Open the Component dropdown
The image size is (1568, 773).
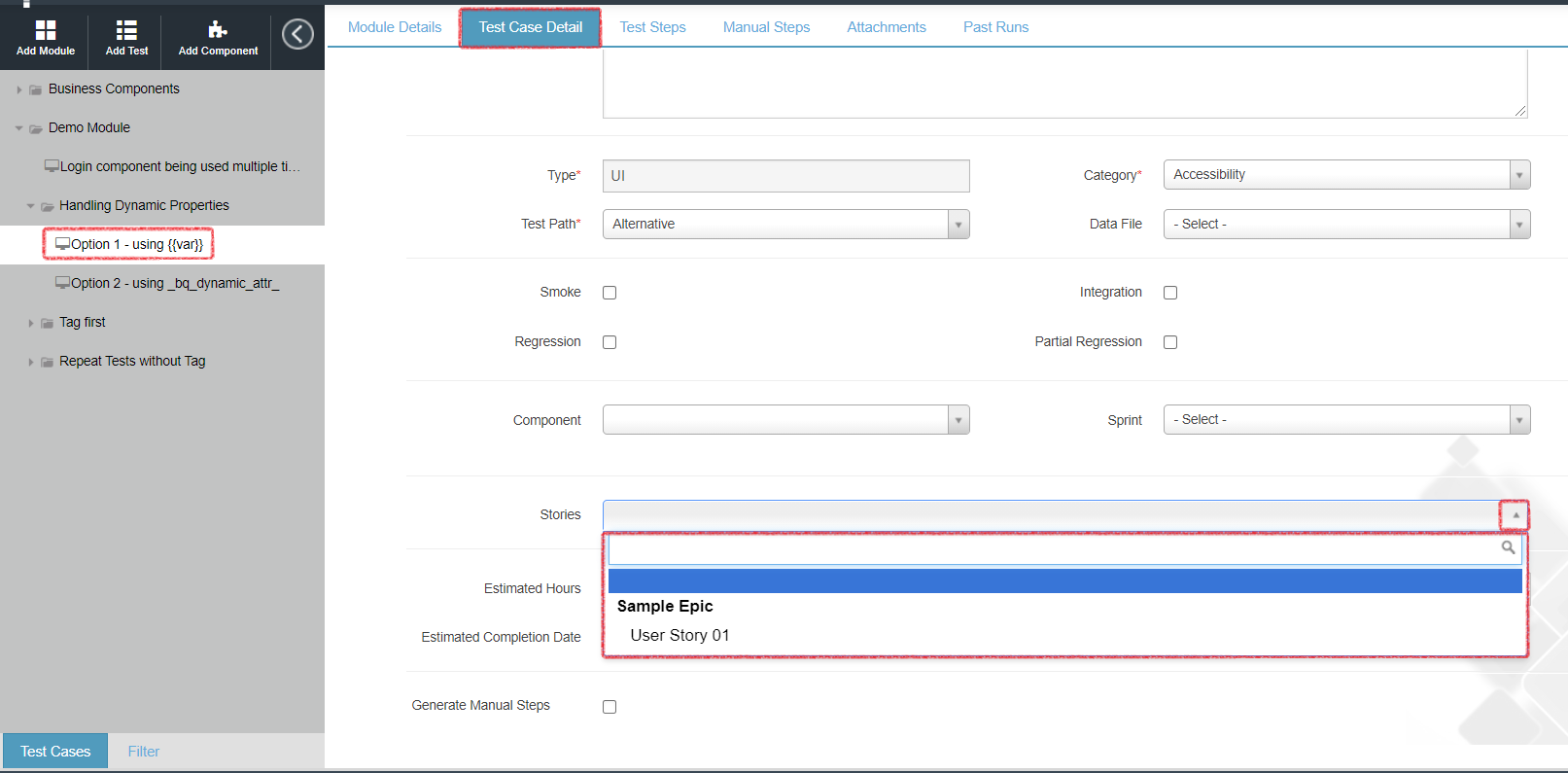point(785,420)
